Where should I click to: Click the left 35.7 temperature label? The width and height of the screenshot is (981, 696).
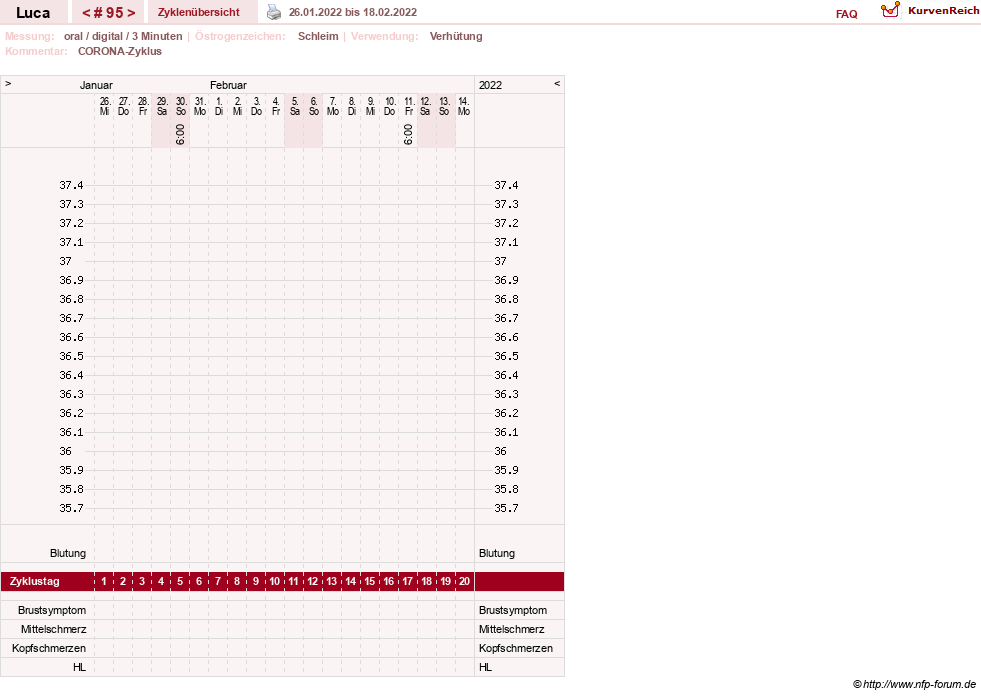71,508
